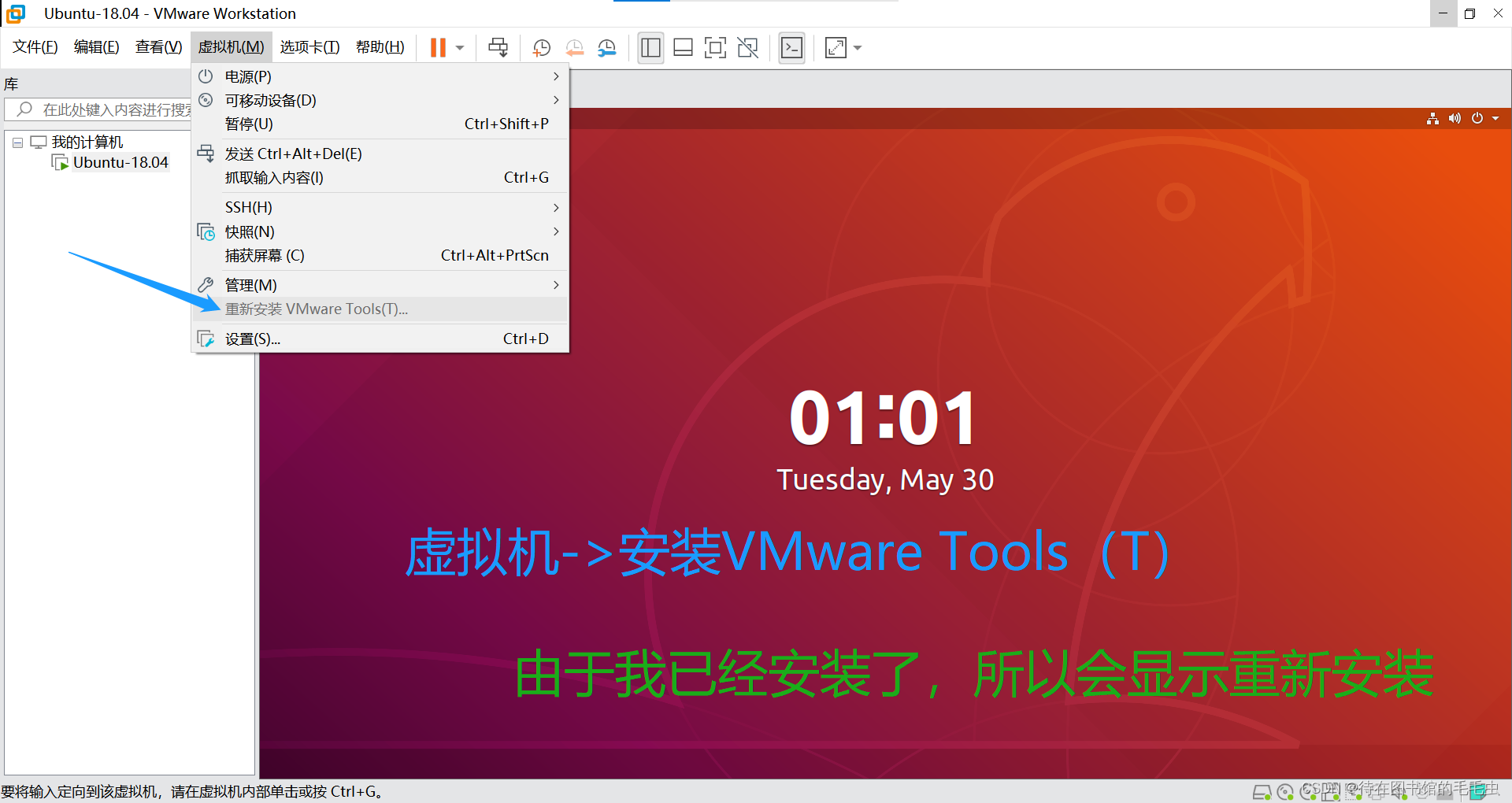Close the open 虚拟机(M) menu

click(231, 47)
